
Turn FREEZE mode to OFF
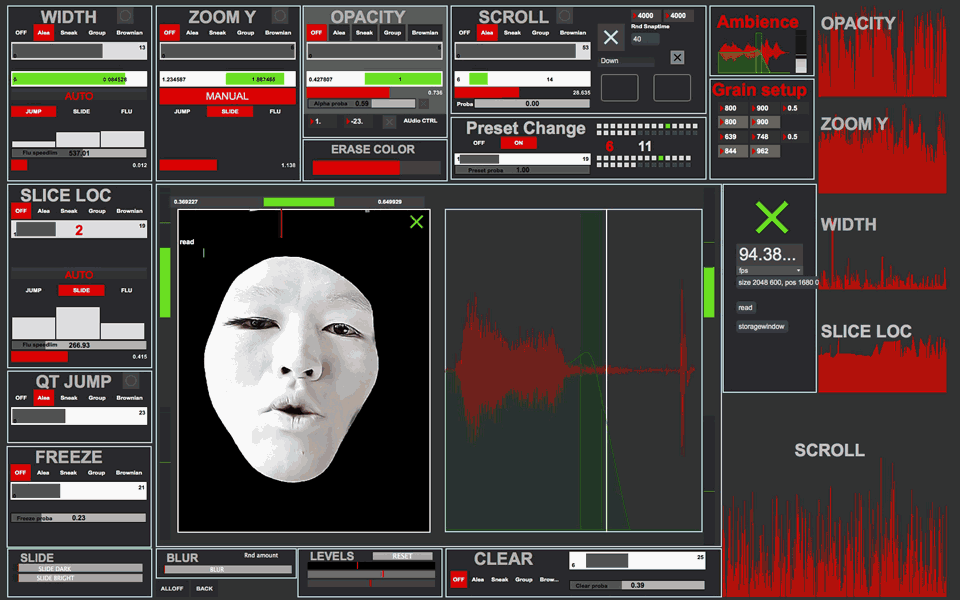click(20, 473)
